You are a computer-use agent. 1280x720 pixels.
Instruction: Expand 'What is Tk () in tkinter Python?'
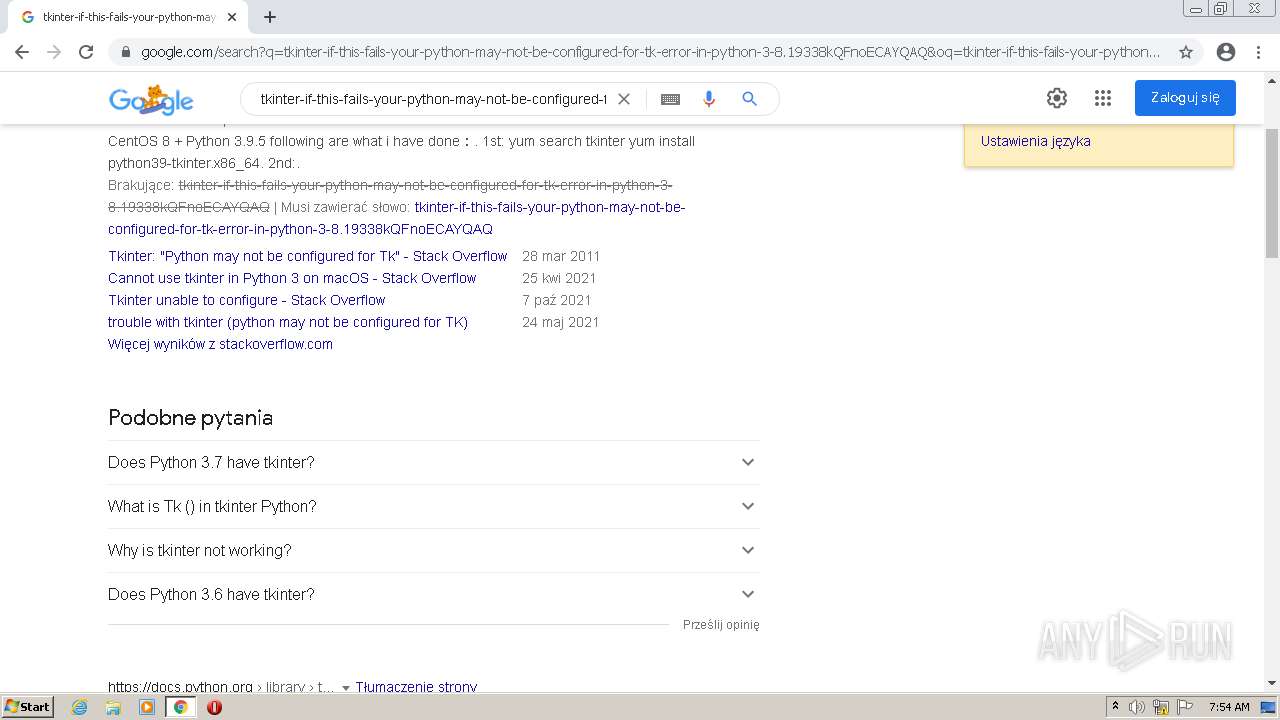[x=433, y=506]
